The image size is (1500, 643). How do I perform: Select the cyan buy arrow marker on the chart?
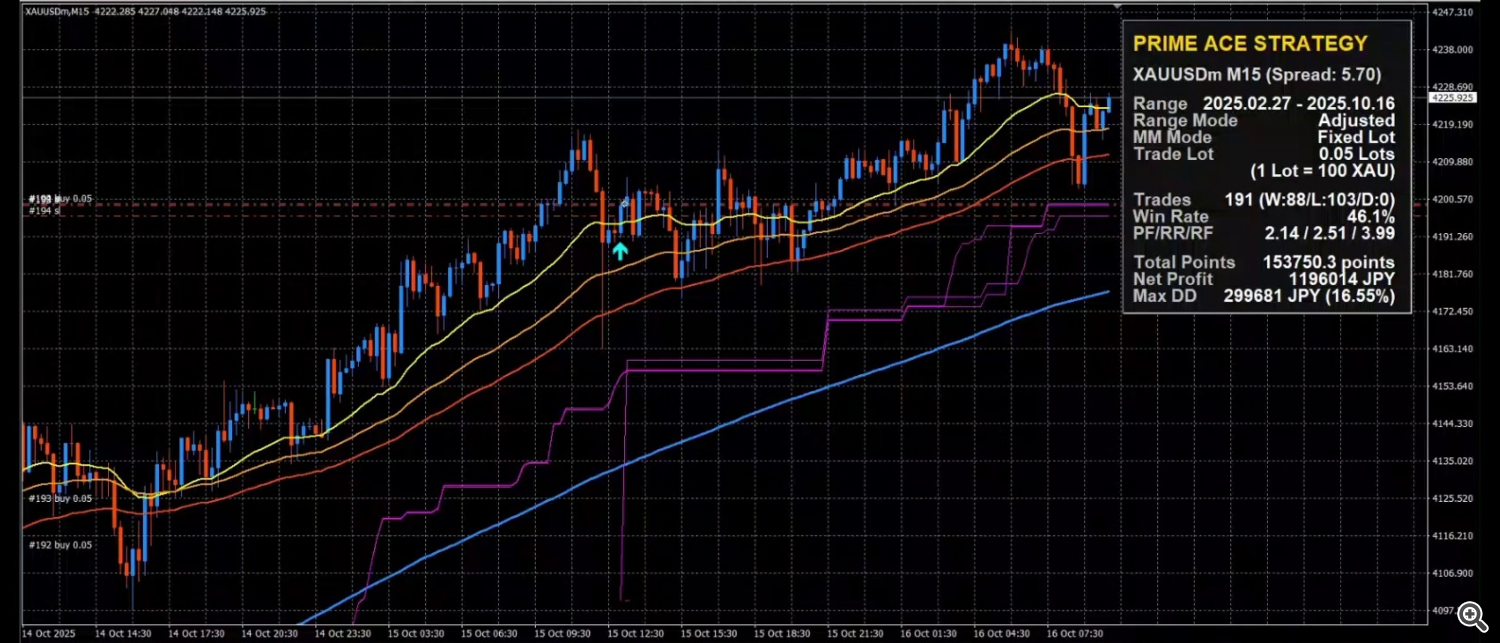coord(618,252)
